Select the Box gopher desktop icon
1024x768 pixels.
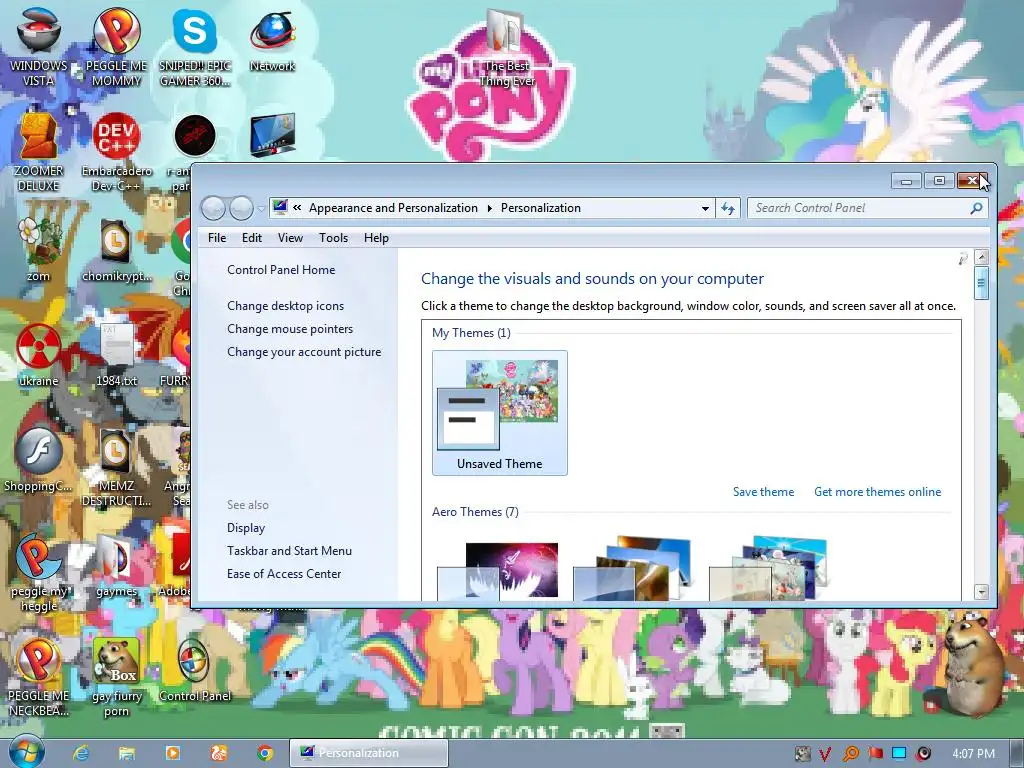point(116,677)
